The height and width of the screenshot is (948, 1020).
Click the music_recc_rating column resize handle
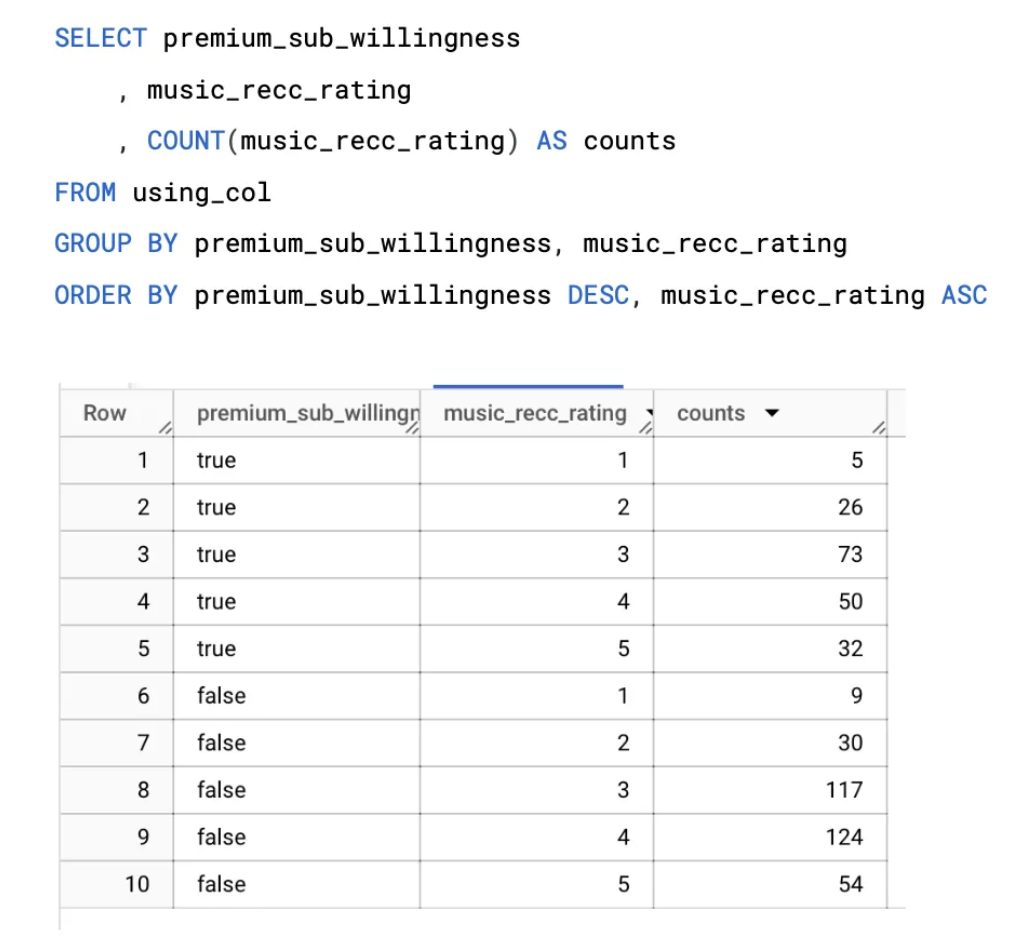645,429
